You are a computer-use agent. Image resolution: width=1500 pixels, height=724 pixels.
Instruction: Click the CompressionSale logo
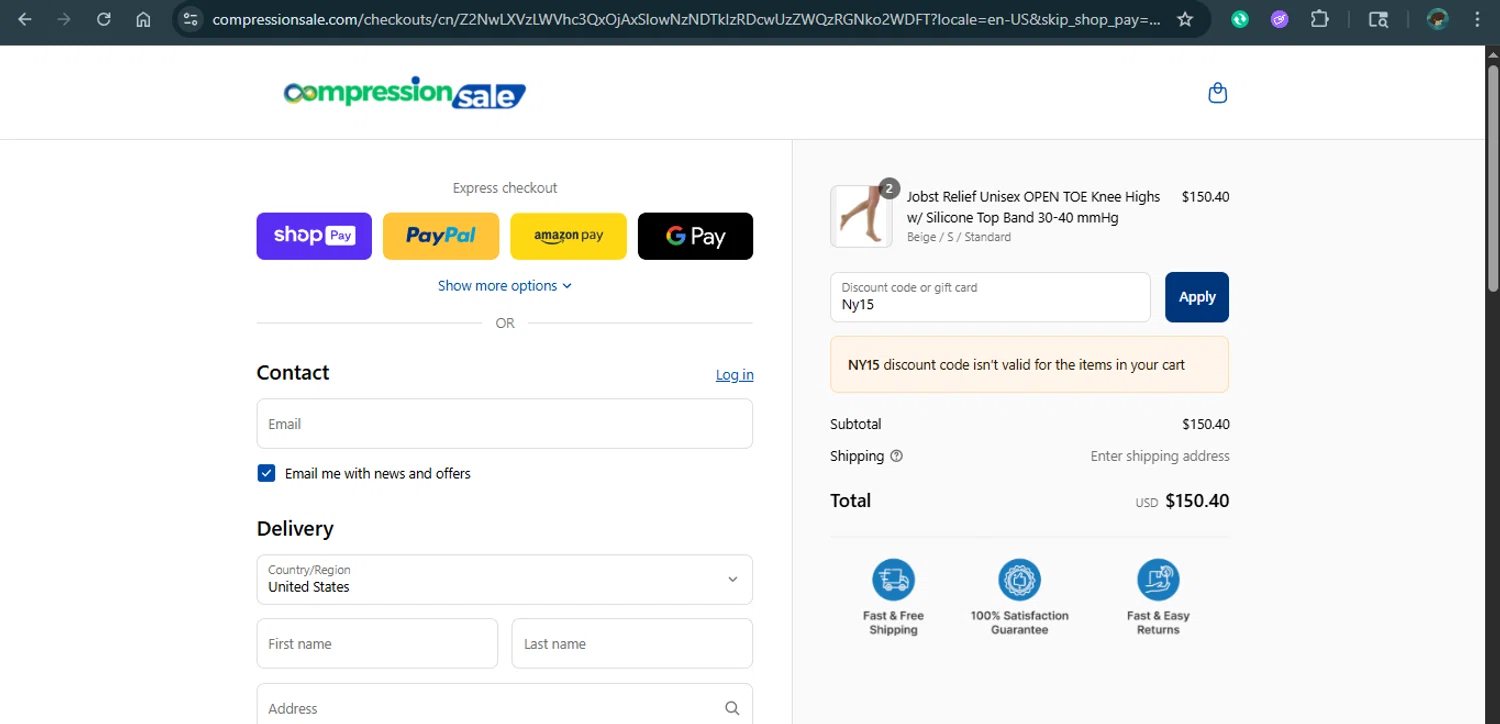pyautogui.click(x=404, y=93)
